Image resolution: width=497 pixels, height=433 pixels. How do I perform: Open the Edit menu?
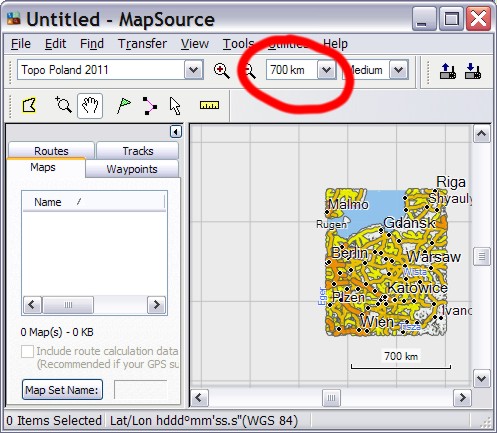pyautogui.click(x=55, y=44)
